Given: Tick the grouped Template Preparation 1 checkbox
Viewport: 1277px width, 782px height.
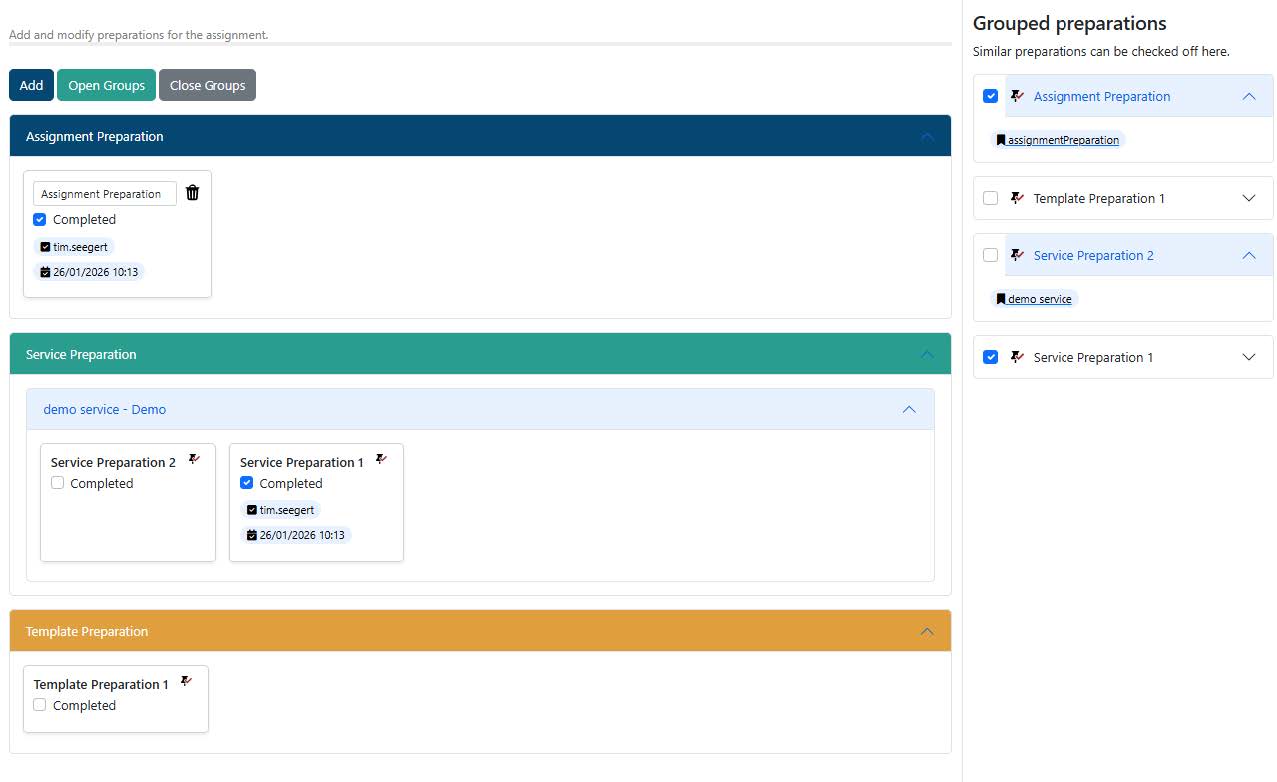Looking at the screenshot, I should (990, 199).
